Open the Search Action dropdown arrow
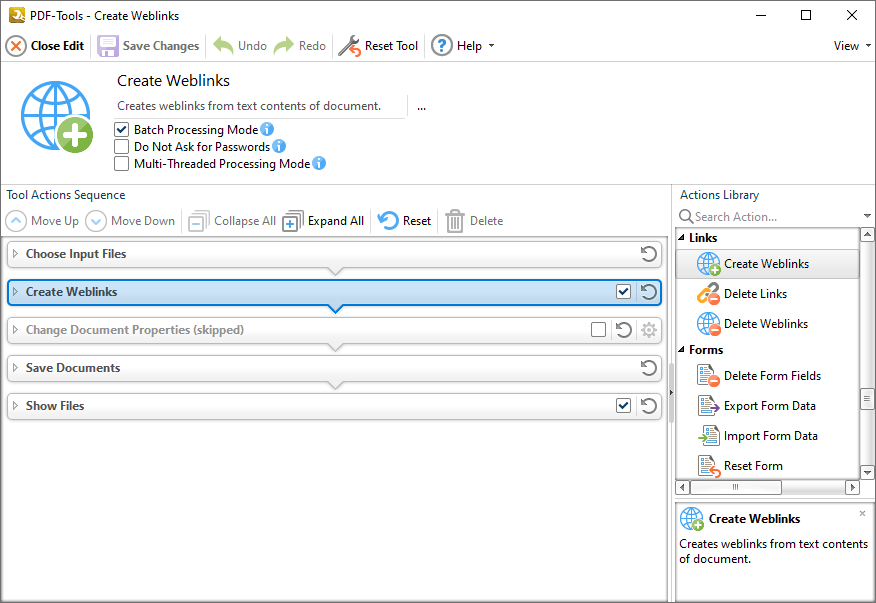The image size is (876, 603). point(867,216)
